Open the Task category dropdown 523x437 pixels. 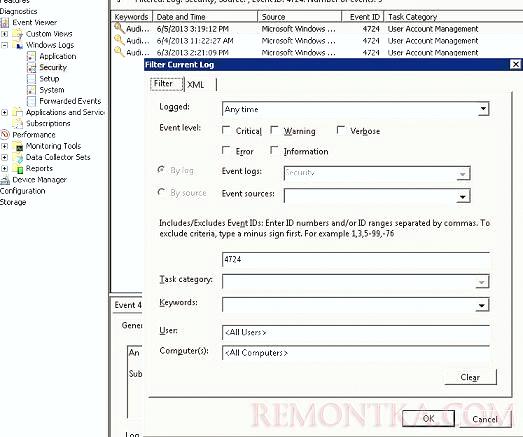481,282
